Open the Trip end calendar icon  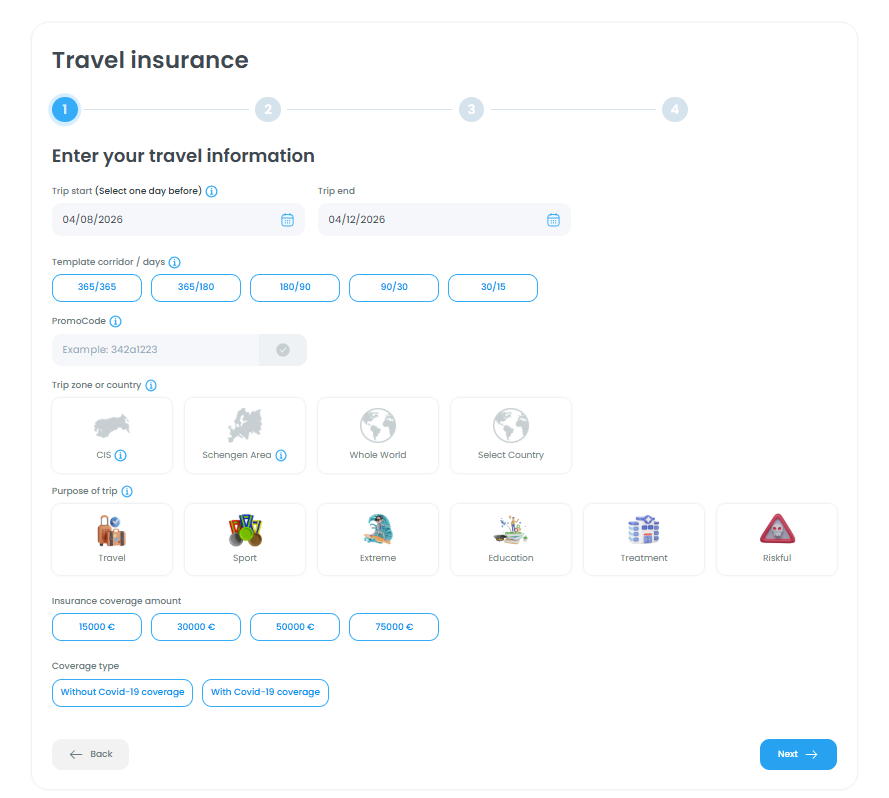[553, 220]
